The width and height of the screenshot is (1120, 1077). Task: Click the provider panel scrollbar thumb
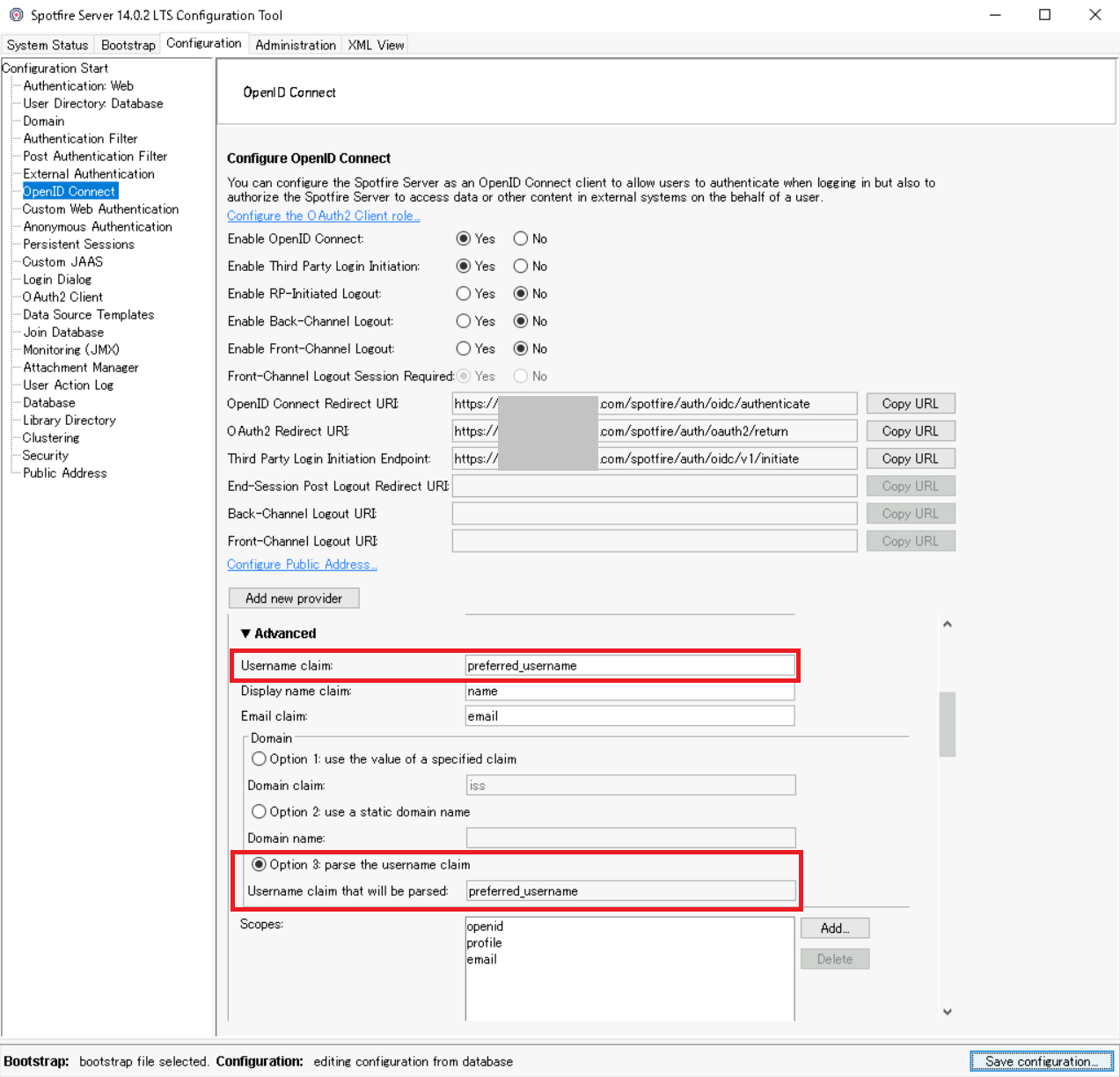[x=948, y=724]
